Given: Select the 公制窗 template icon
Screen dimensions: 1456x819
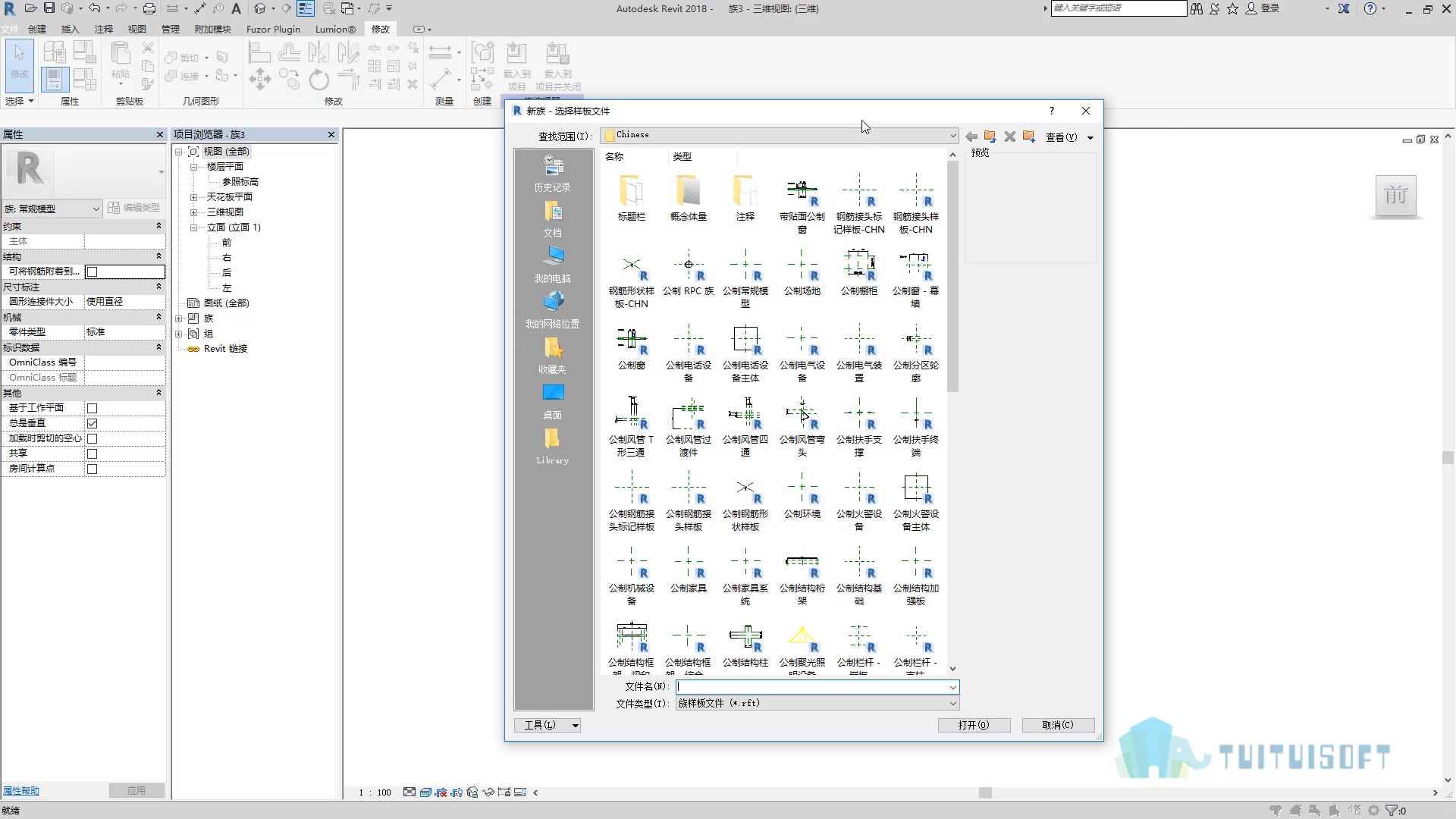Looking at the screenshot, I should click(x=632, y=347).
